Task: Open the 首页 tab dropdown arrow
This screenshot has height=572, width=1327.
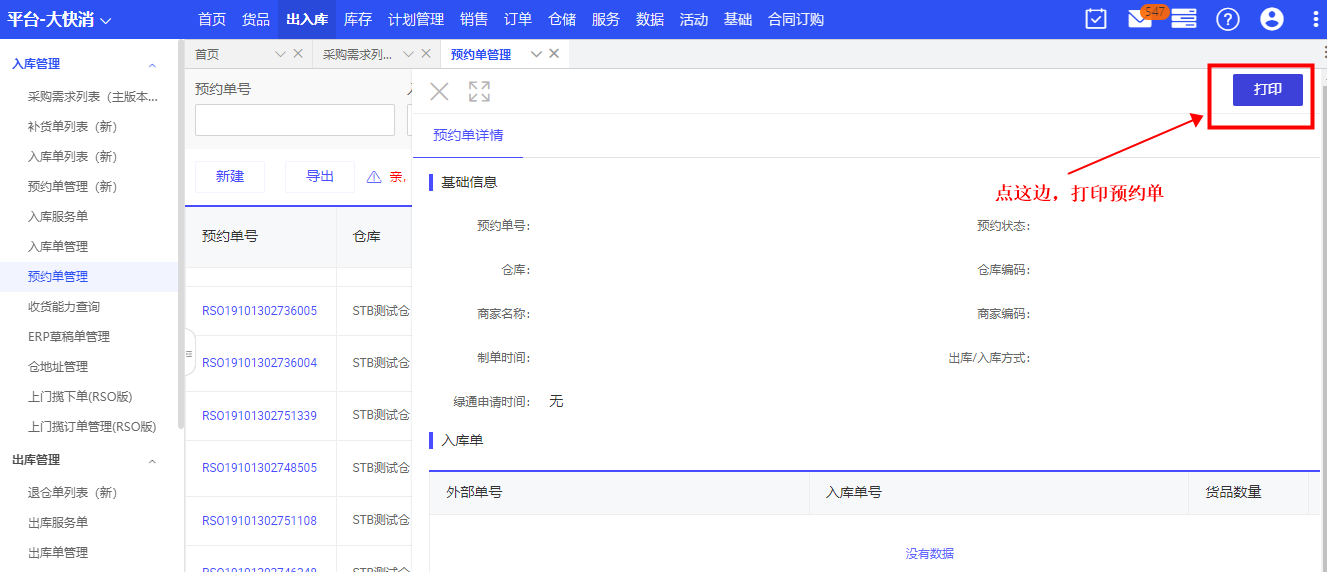Action: tap(280, 54)
